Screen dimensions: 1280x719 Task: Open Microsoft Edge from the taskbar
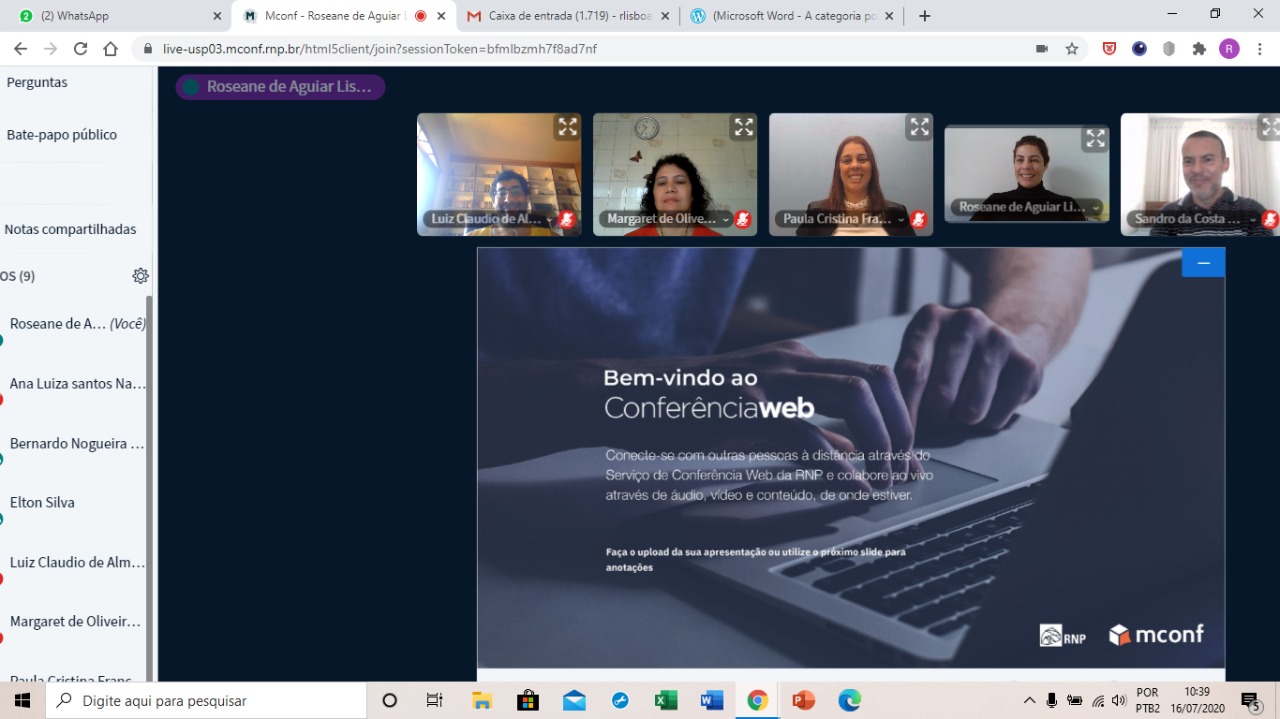point(850,700)
